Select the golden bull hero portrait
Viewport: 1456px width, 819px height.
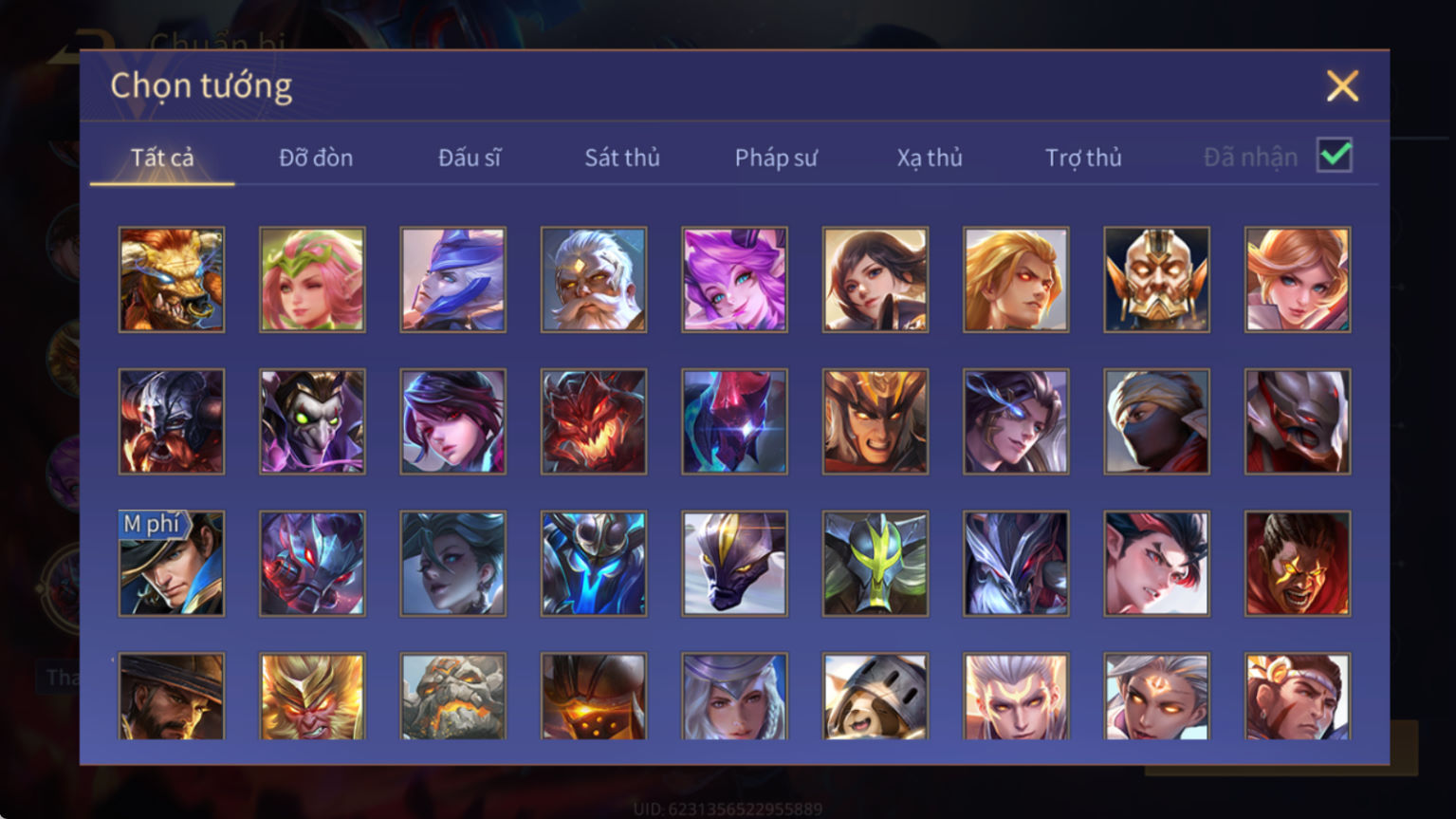172,279
